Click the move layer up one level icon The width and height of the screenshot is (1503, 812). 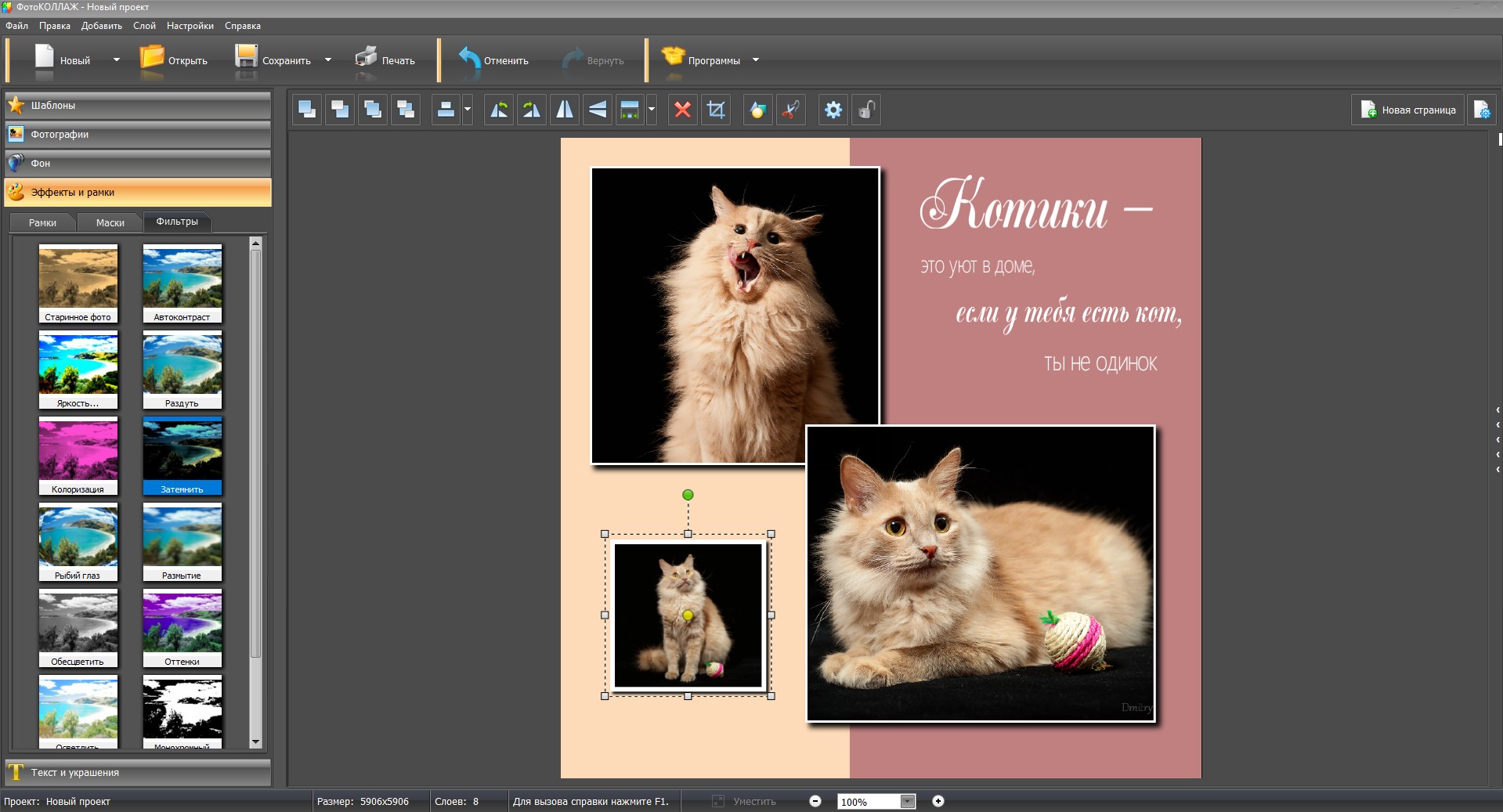pyautogui.click(x=373, y=110)
